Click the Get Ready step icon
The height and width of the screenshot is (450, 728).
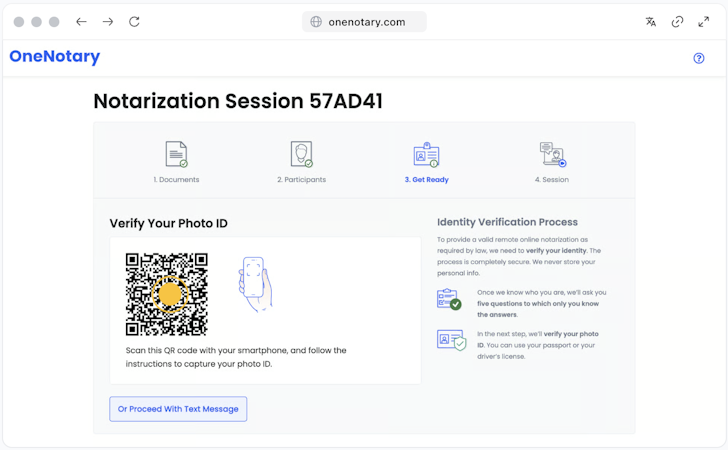(x=426, y=155)
